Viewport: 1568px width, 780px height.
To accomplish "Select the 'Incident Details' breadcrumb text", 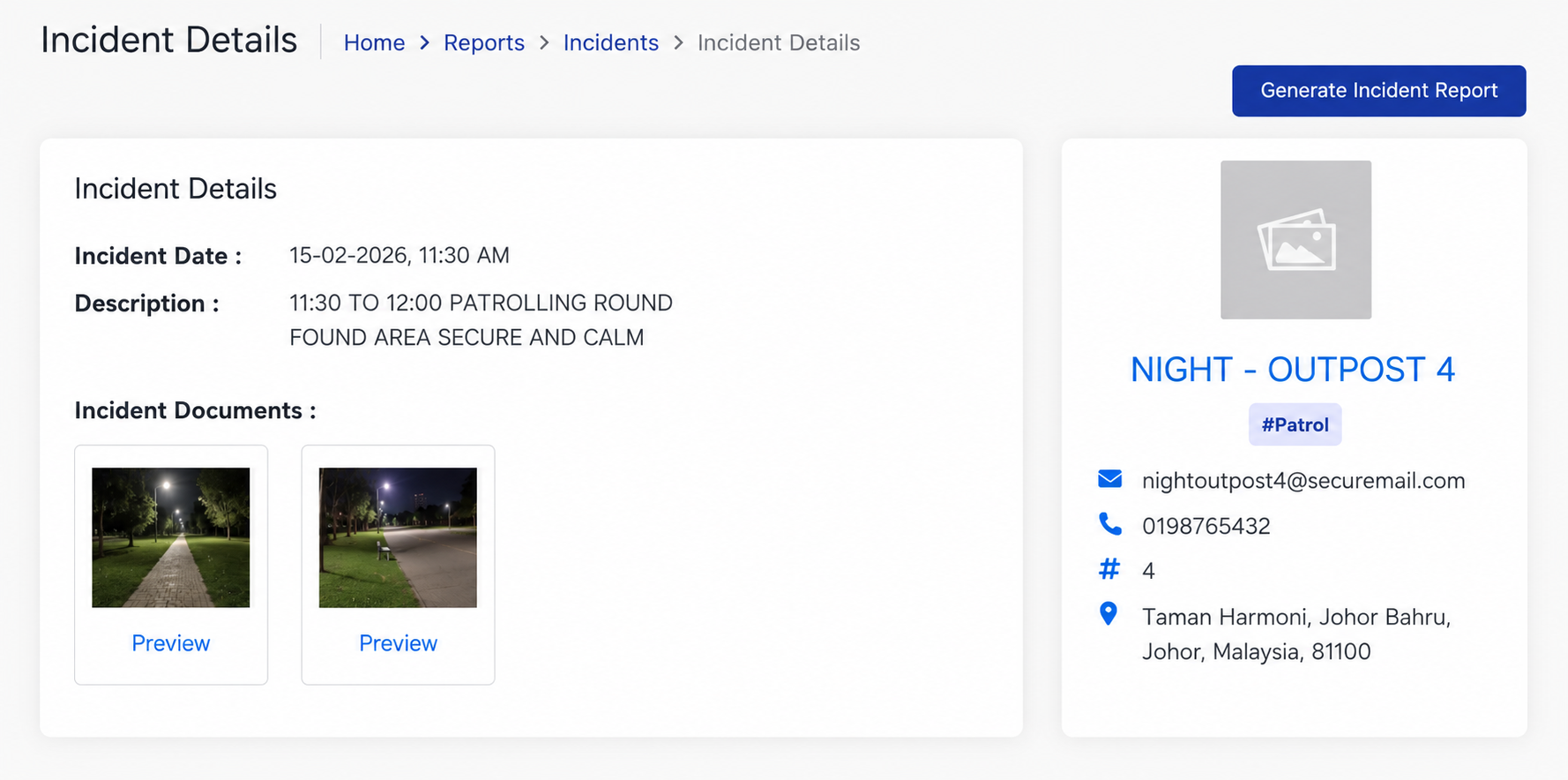I will [779, 42].
